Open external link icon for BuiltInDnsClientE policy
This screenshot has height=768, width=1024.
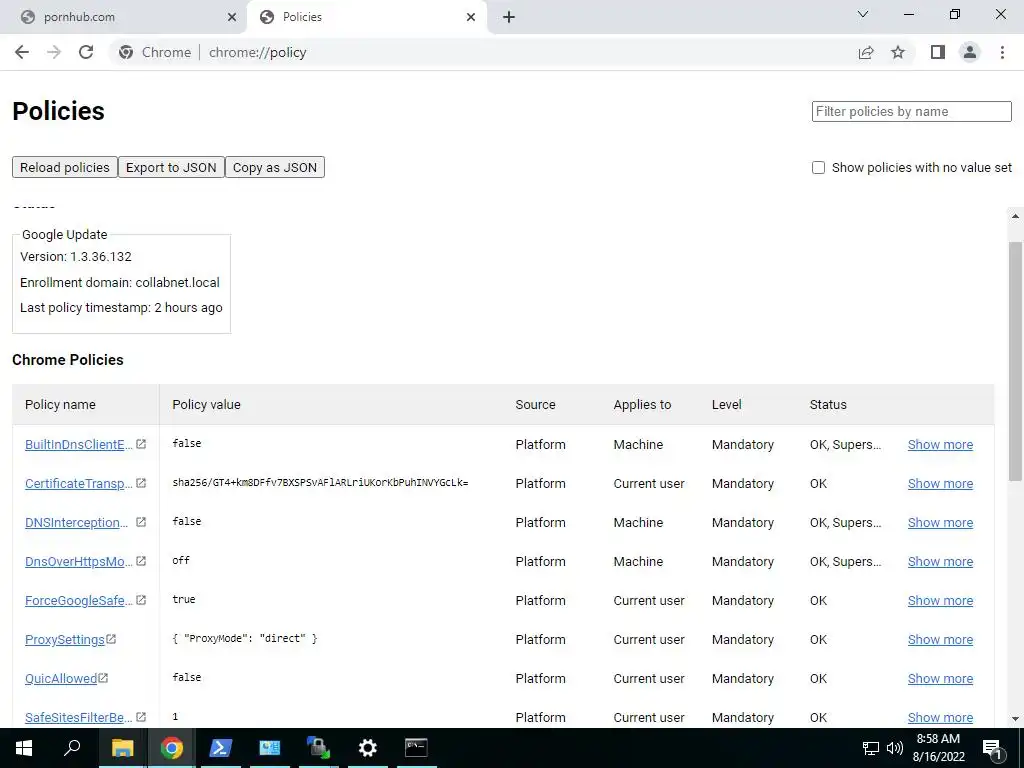(x=140, y=444)
